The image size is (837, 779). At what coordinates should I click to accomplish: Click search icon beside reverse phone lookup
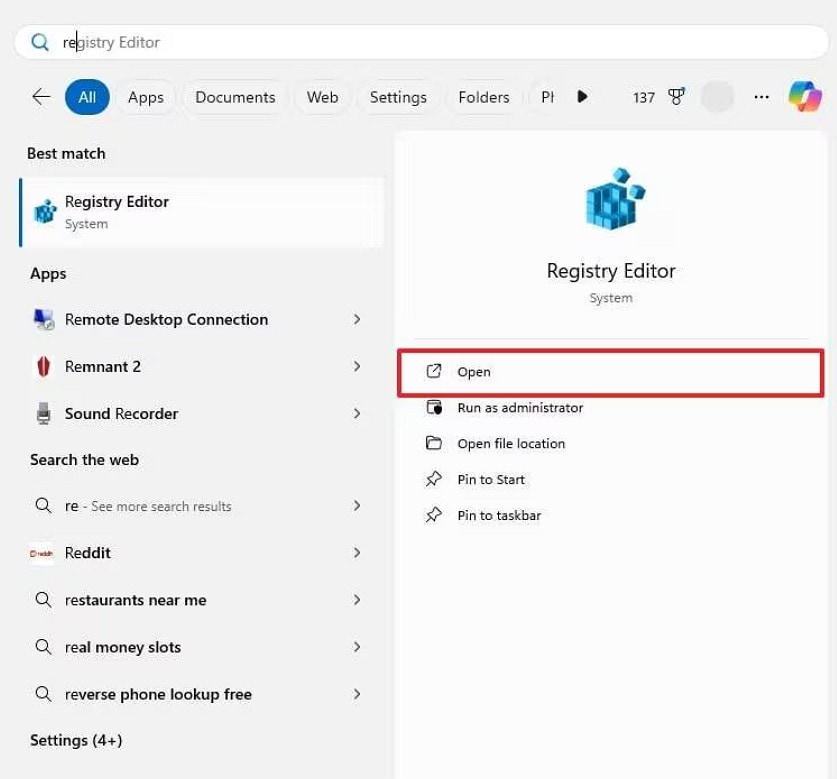coord(43,694)
